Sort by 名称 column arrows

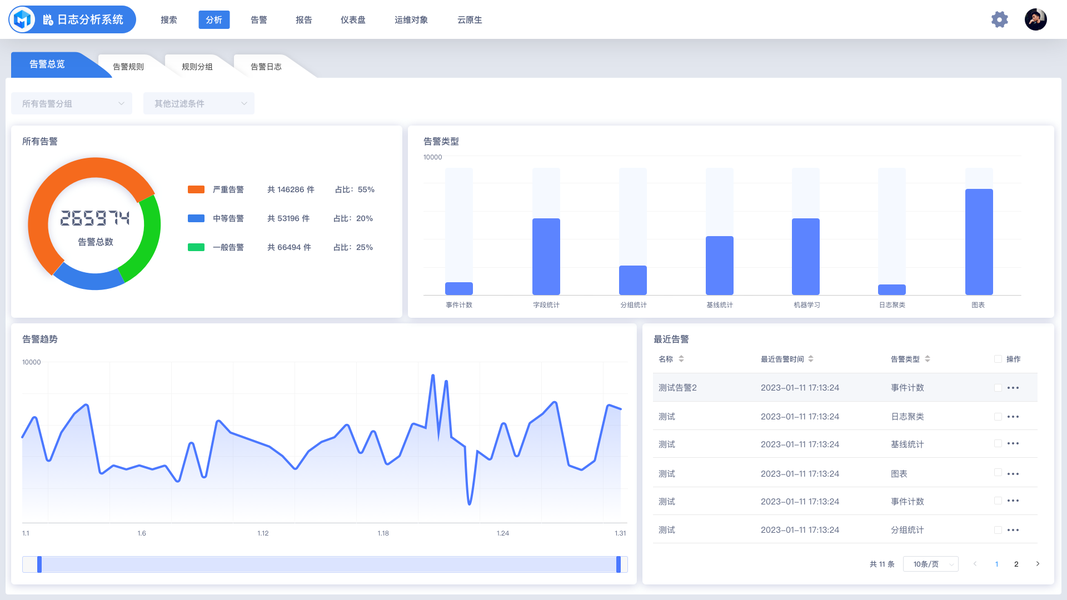pos(681,359)
